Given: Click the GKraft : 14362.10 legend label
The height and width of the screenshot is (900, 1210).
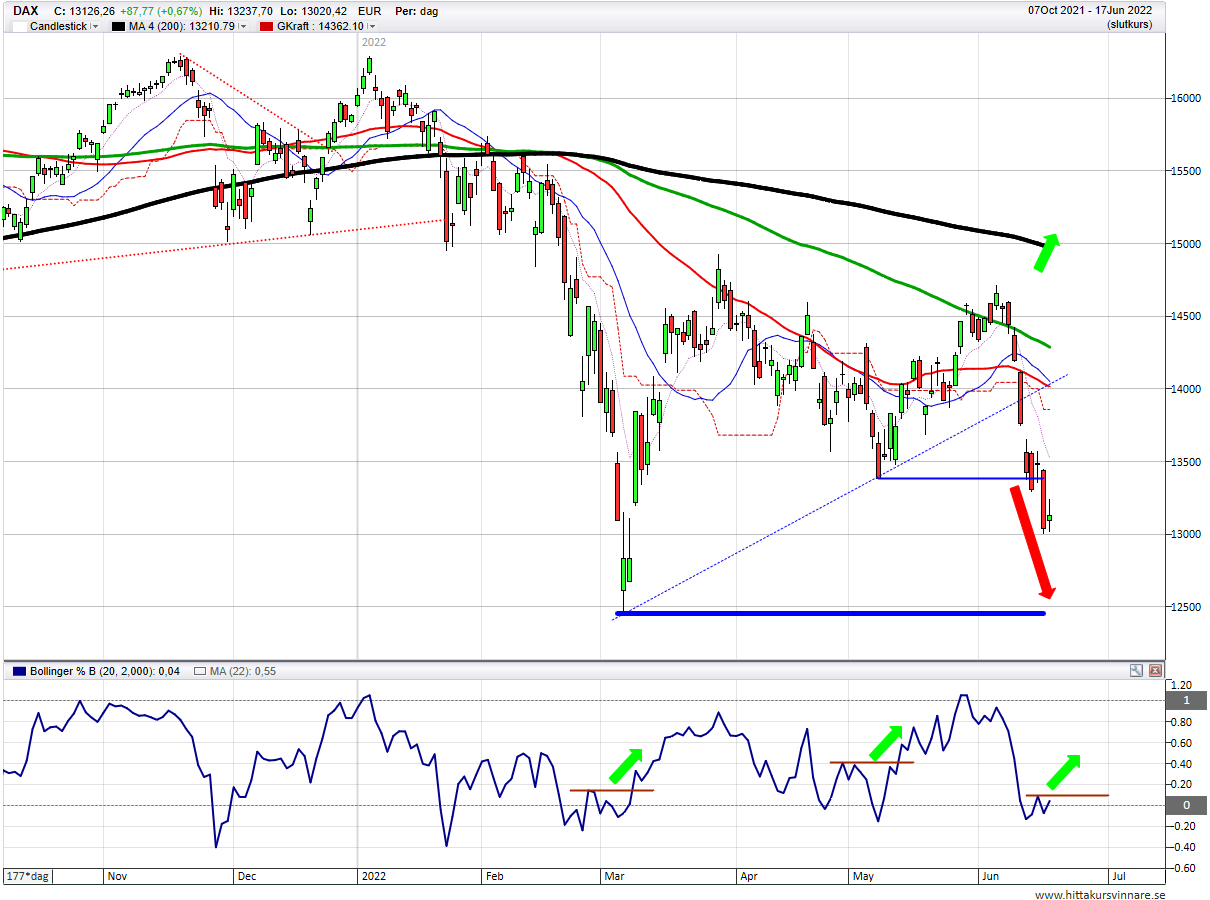Looking at the screenshot, I should click(321, 26).
